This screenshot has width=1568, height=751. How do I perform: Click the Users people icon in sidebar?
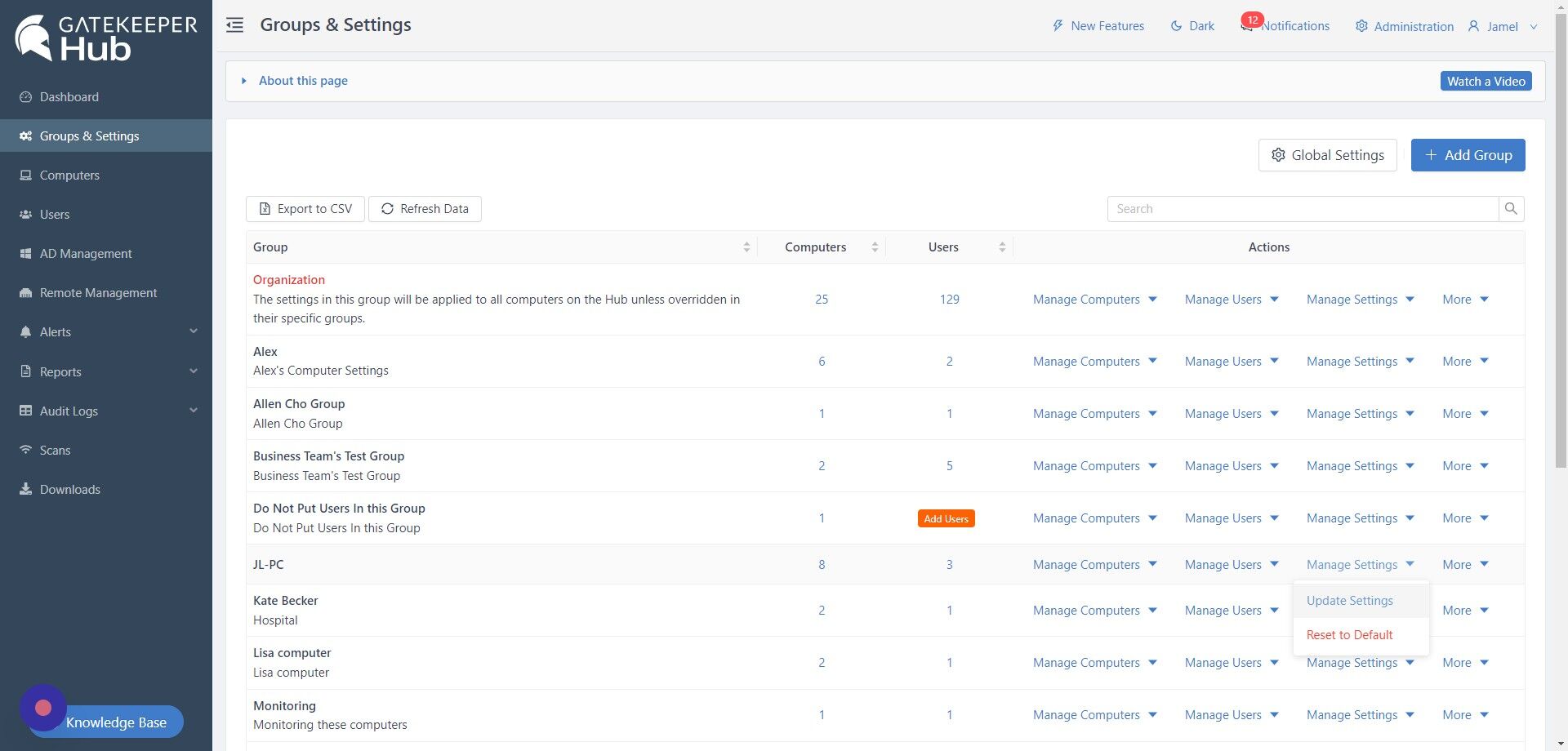click(x=25, y=214)
